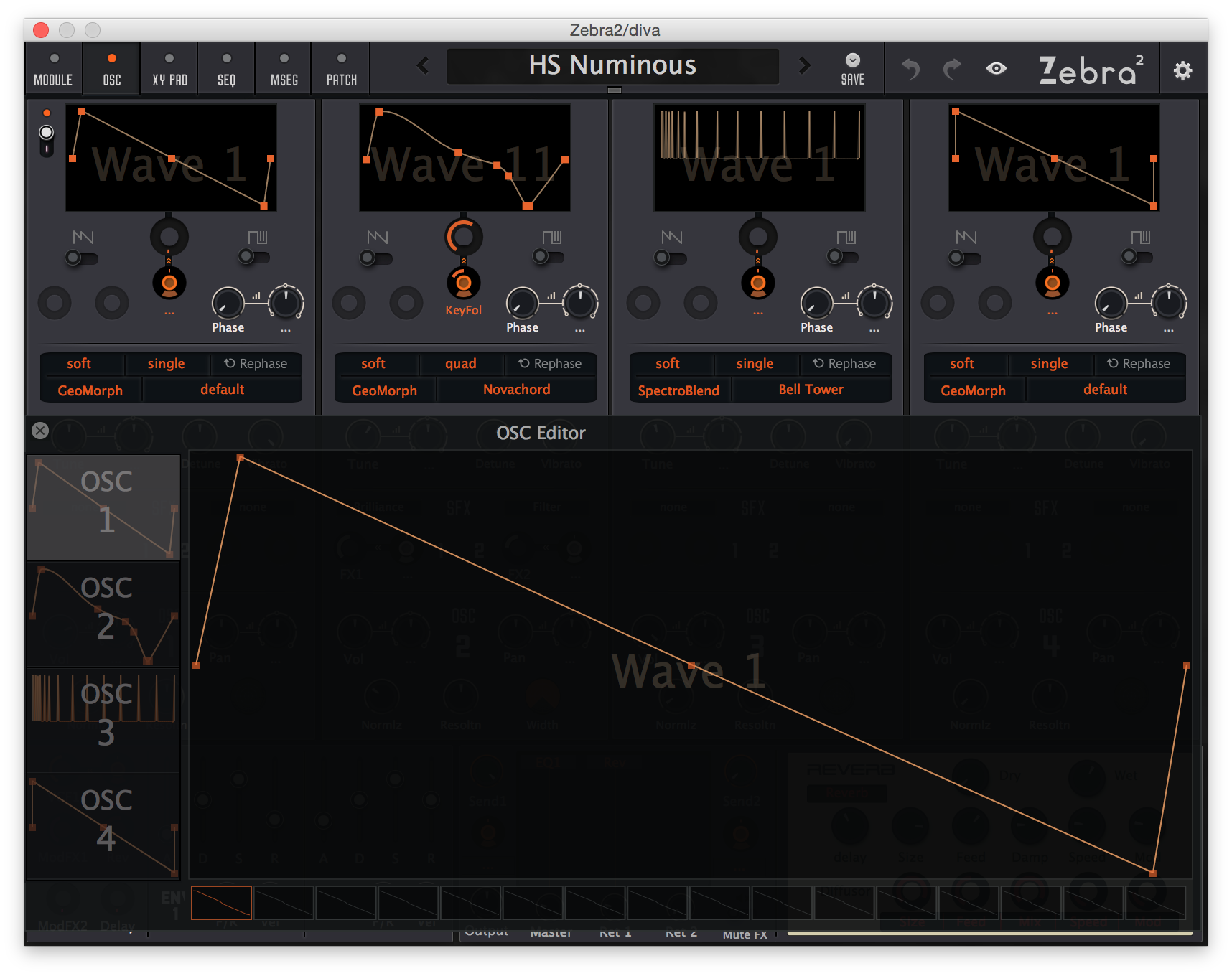Select OSC 4 thumbnail in editor
The width and height of the screenshot is (1232, 976).
point(103,827)
